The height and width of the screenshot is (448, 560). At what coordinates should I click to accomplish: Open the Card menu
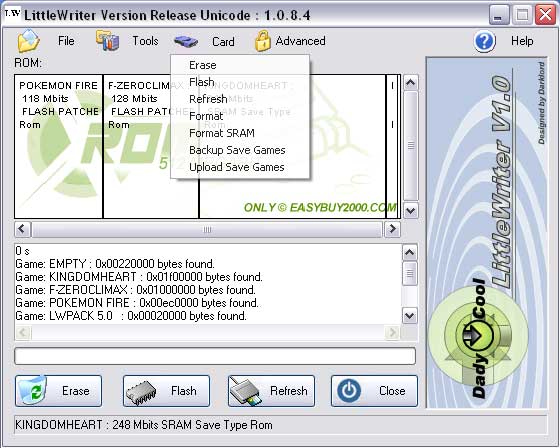[223, 41]
